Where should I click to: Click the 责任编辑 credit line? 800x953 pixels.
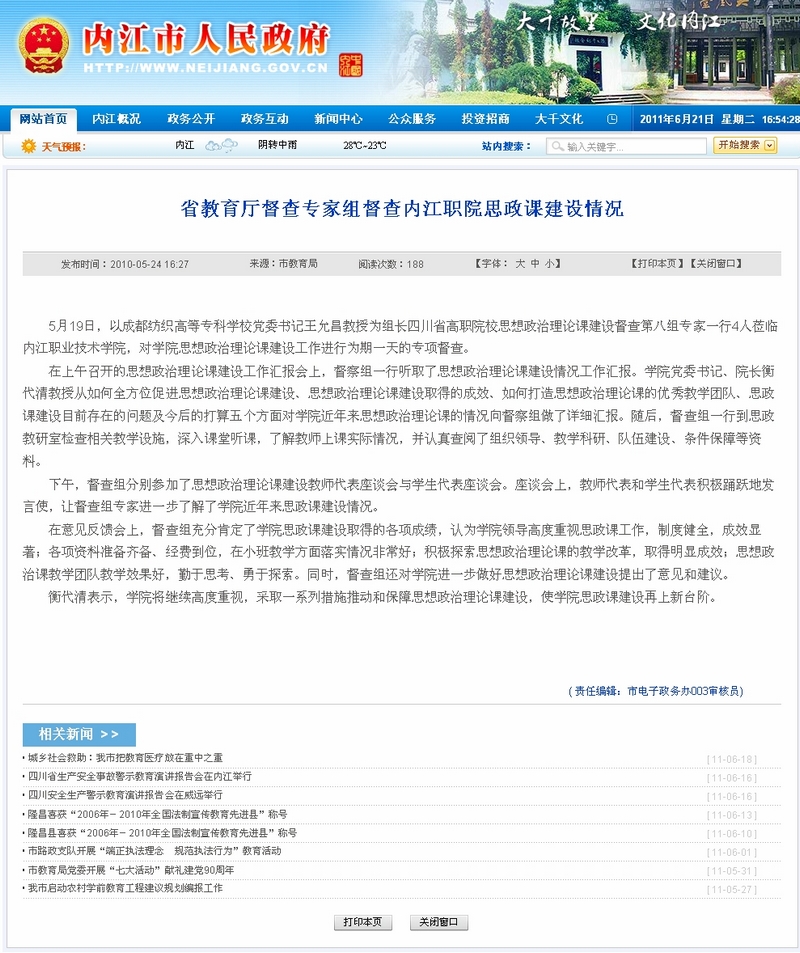[x=655, y=691]
